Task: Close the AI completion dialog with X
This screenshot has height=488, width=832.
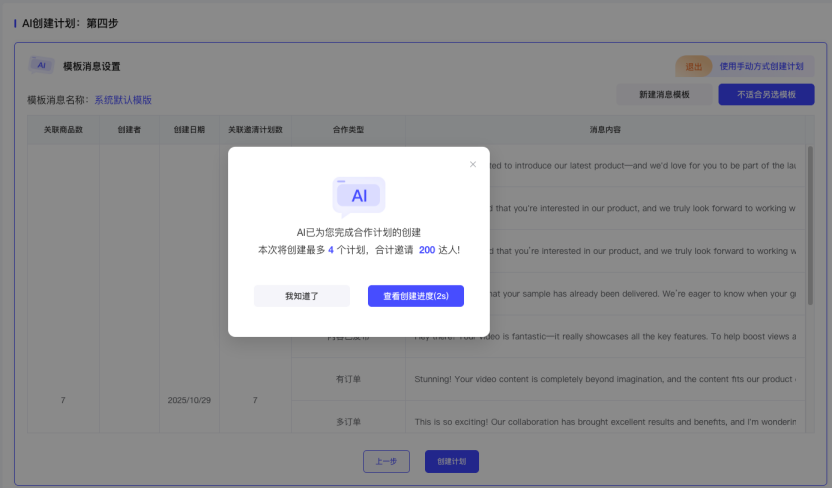Action: (x=473, y=165)
